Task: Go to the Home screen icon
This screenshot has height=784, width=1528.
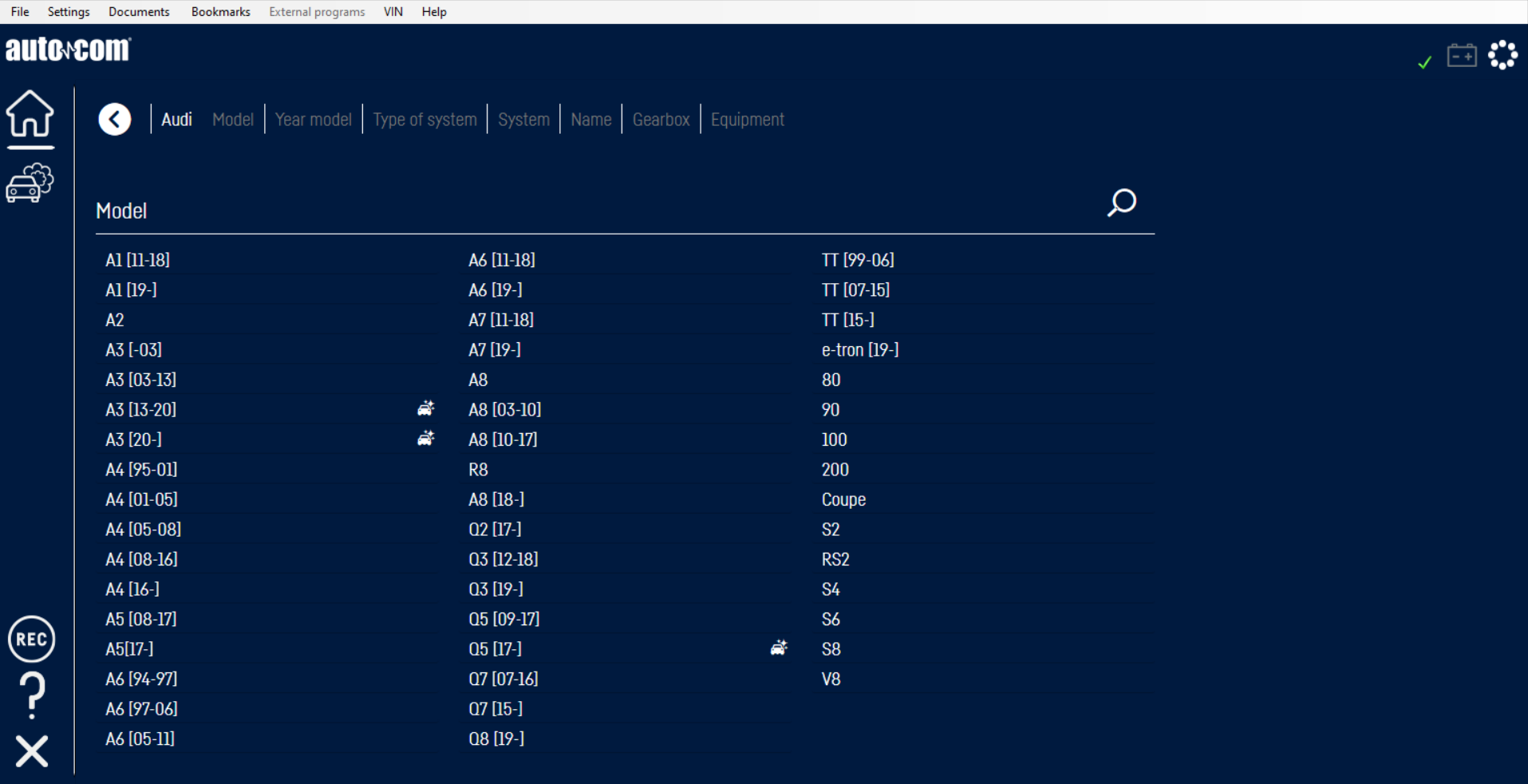Action: 30,114
